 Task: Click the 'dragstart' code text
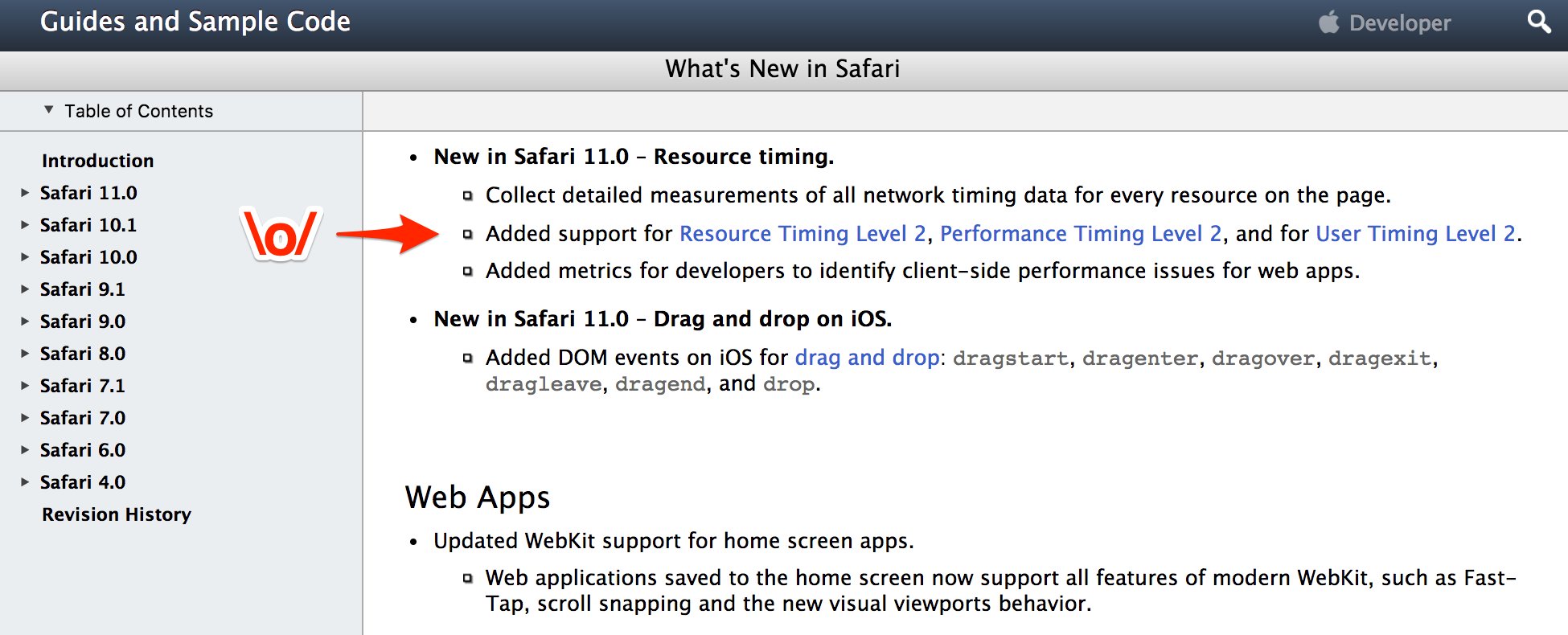click(x=1011, y=358)
